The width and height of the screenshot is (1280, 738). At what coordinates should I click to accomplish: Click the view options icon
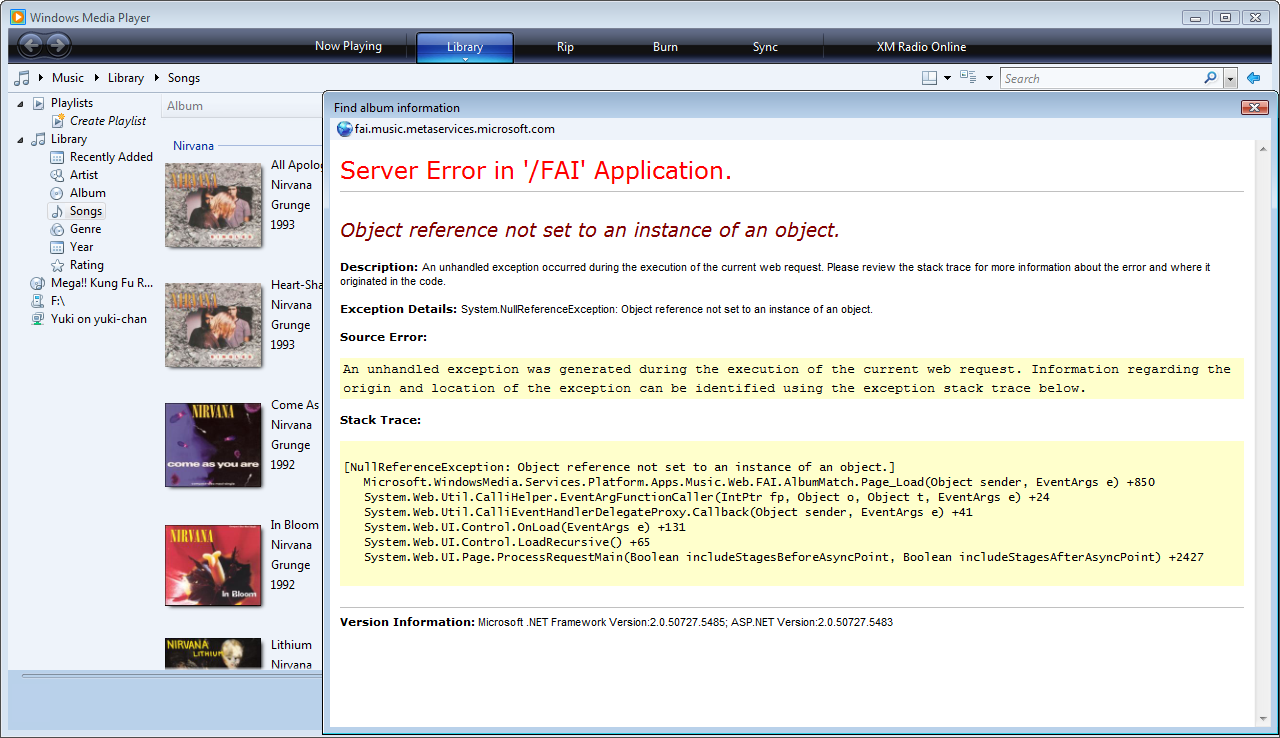pos(968,78)
